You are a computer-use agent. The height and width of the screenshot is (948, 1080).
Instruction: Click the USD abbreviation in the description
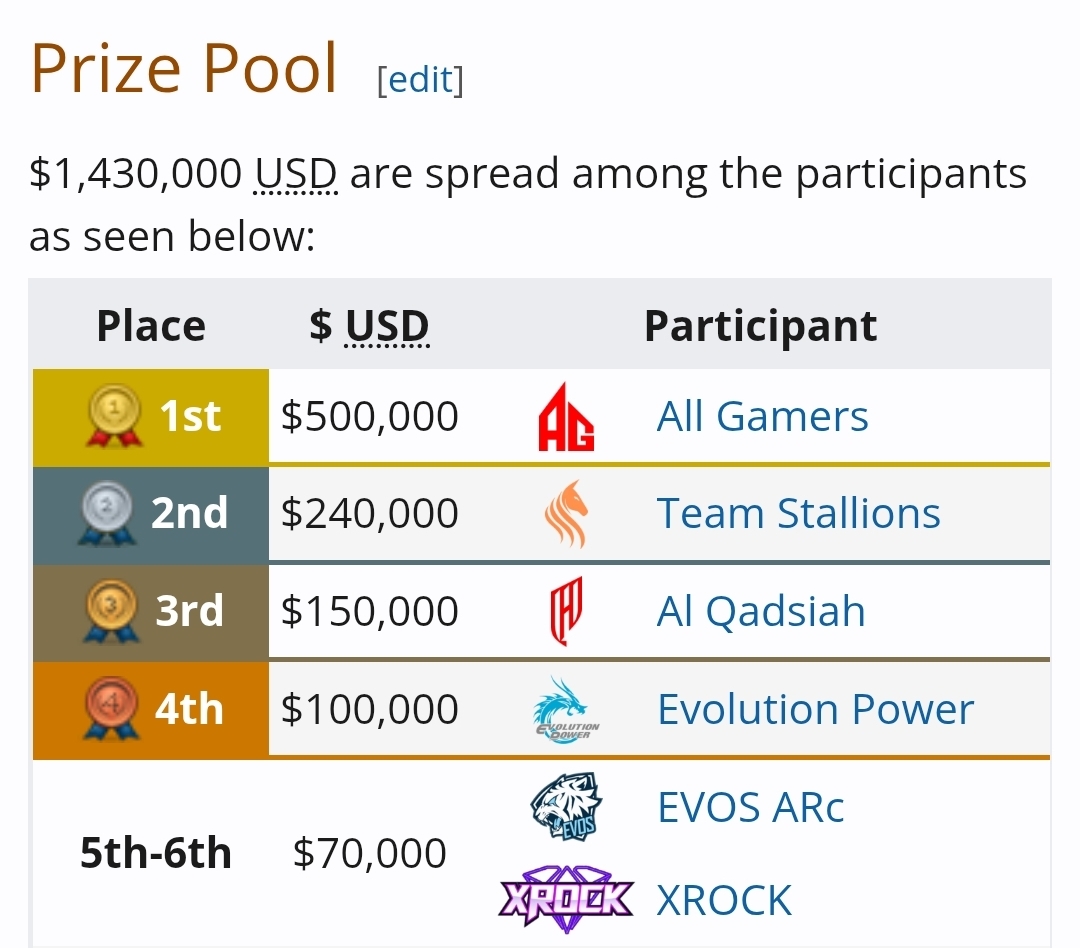[296, 174]
